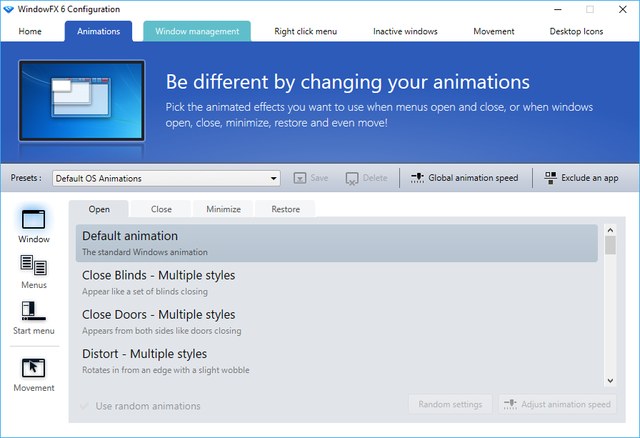Click Exclude an app toolbar item
The height and width of the screenshot is (438, 640).
581,178
